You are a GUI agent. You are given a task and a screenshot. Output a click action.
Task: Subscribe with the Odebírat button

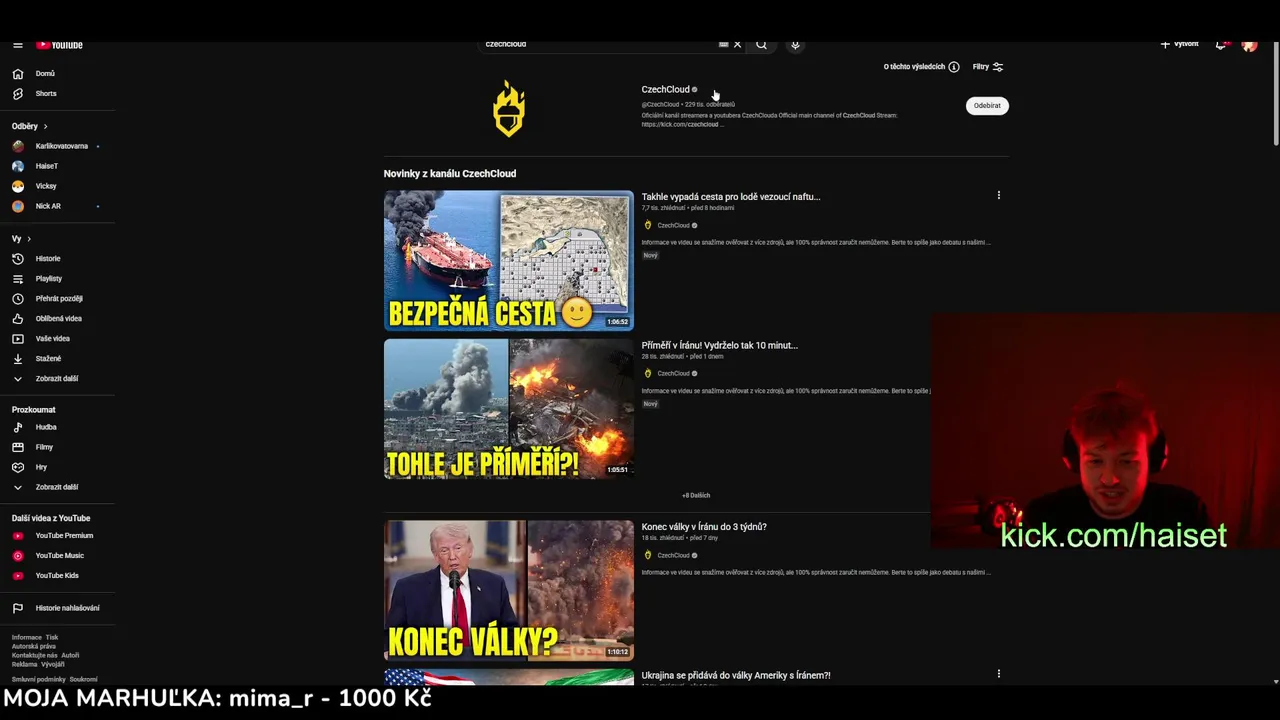pyautogui.click(x=987, y=105)
